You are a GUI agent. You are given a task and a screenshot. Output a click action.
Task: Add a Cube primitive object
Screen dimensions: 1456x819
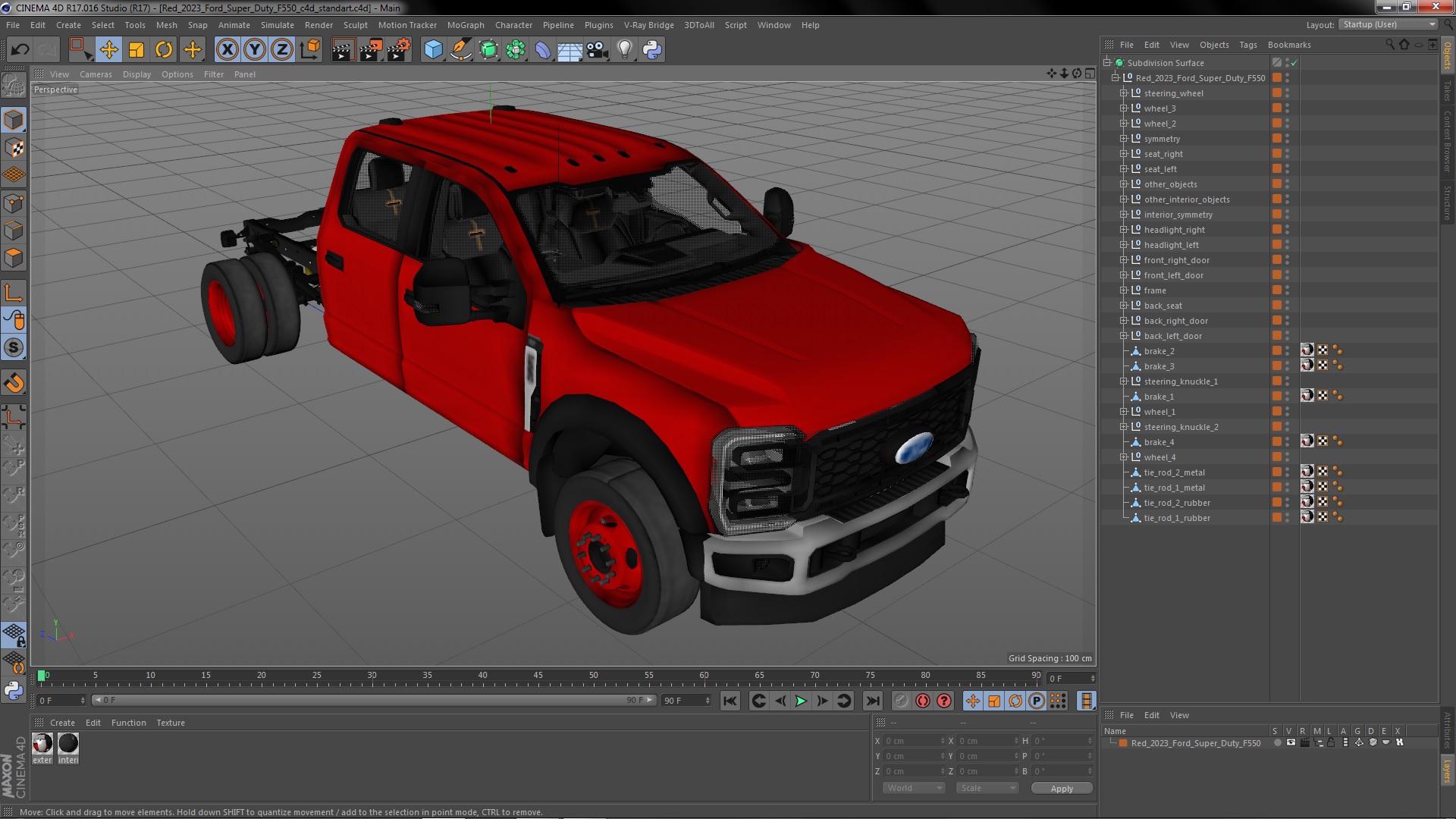point(433,50)
